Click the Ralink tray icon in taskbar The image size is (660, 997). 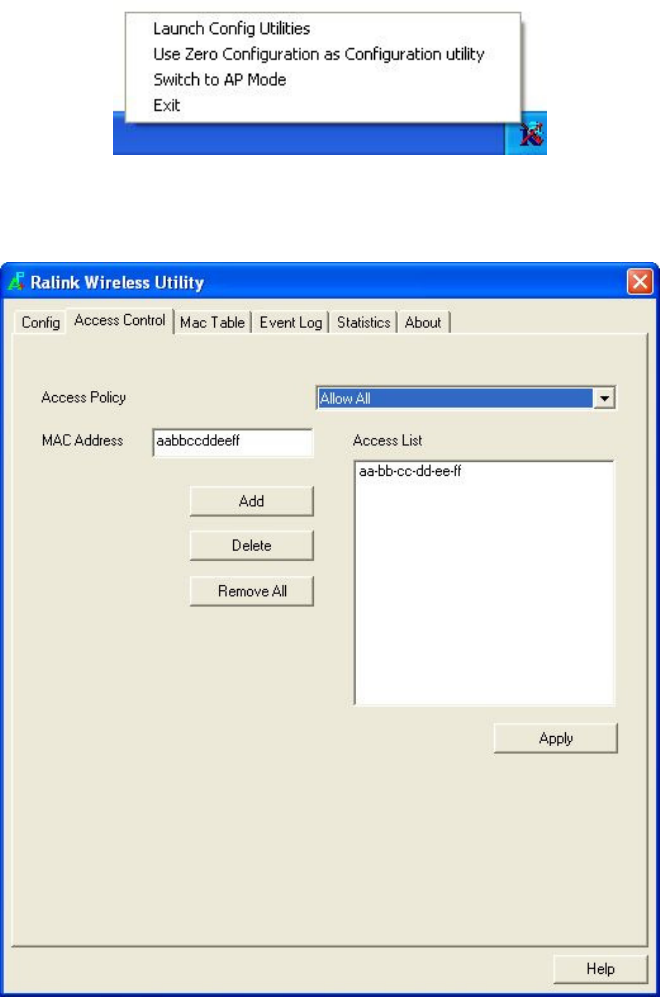click(x=531, y=134)
